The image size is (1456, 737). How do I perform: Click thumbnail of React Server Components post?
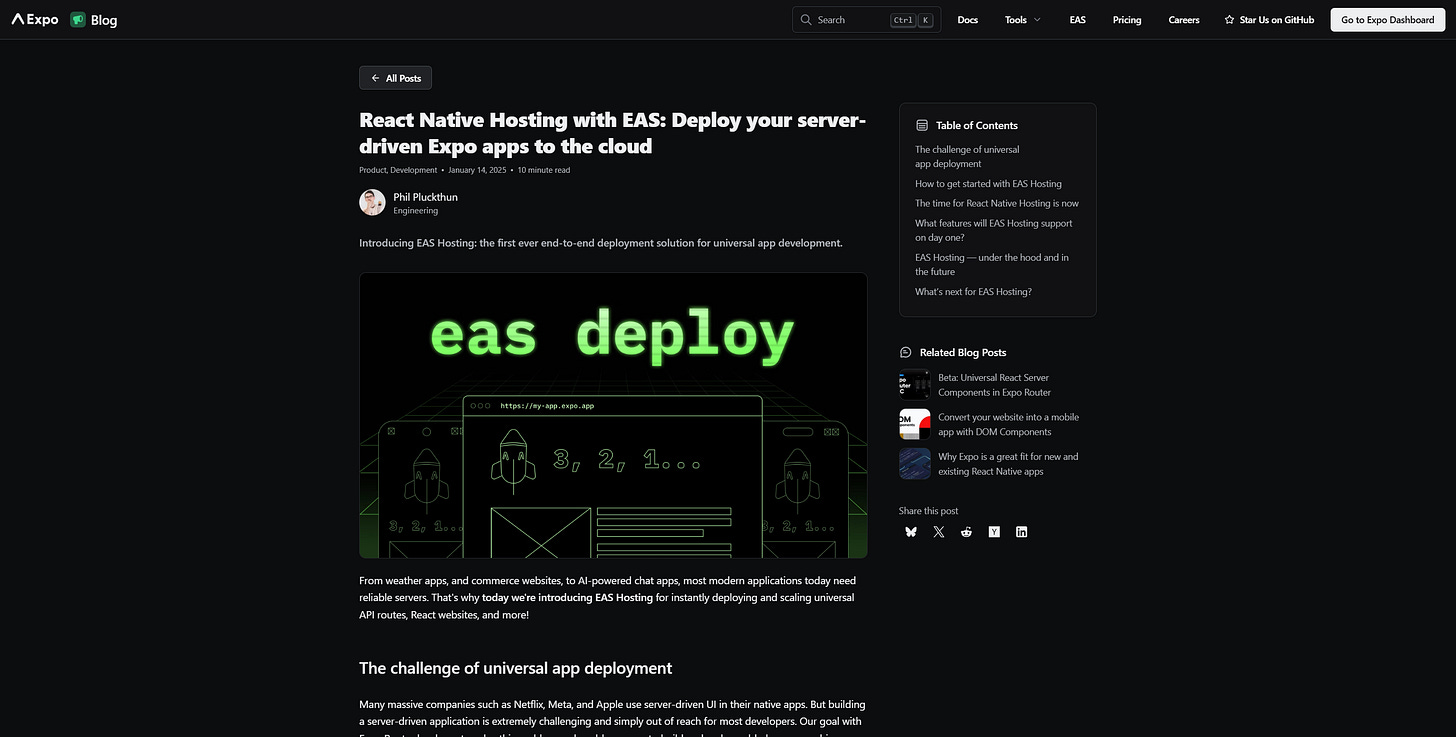[x=914, y=385]
